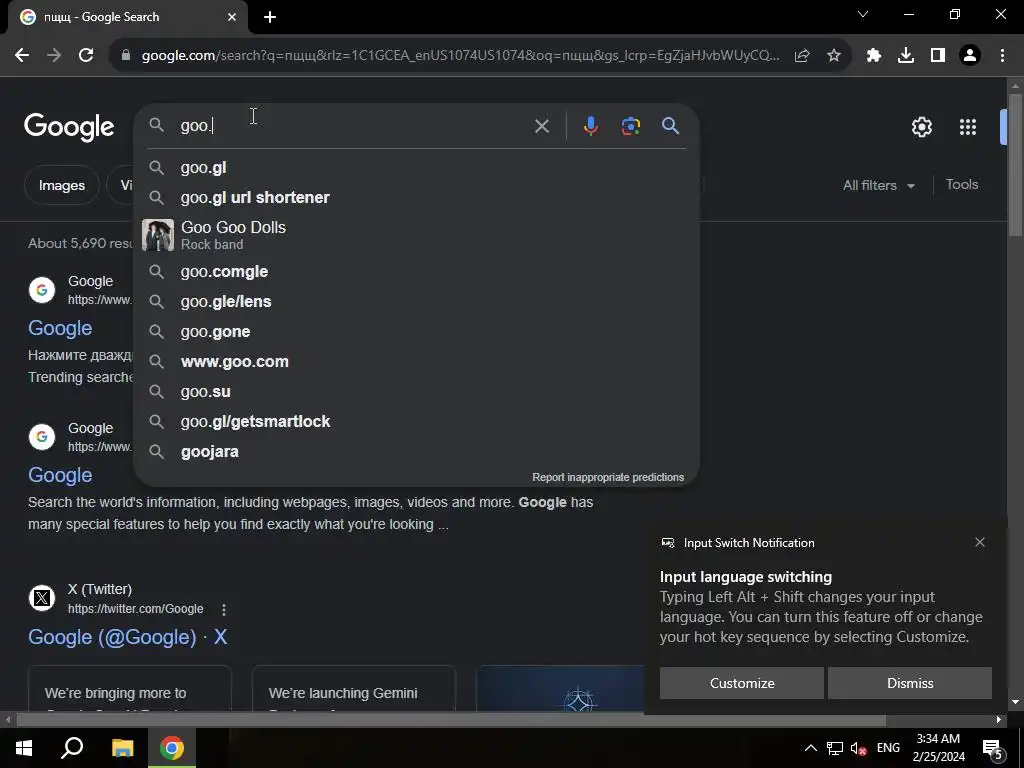Open Google apps grid
The image size is (1024, 768).
968,127
